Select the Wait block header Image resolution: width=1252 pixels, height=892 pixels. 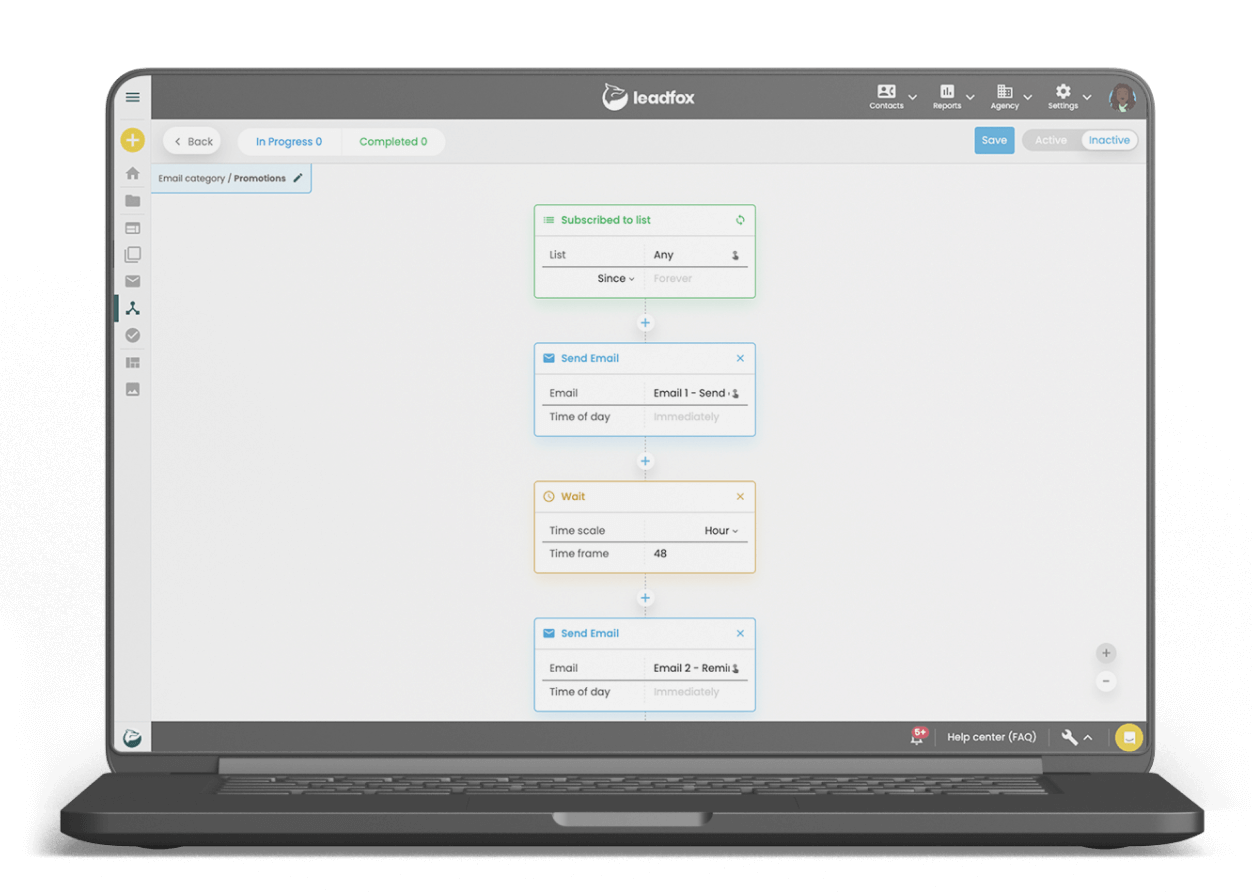pyautogui.click(x=644, y=496)
